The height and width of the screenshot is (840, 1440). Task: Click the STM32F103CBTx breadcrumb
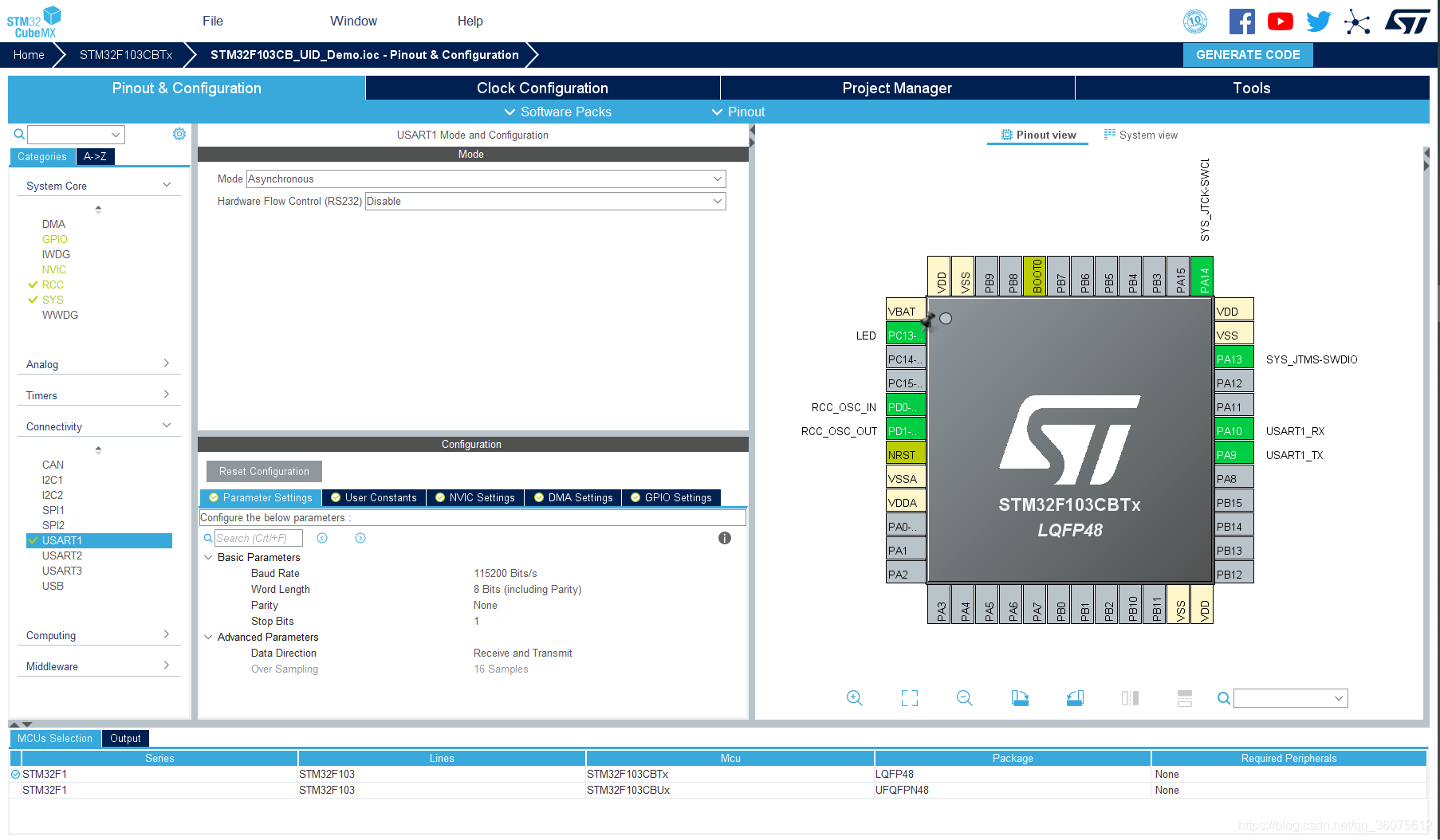click(126, 54)
